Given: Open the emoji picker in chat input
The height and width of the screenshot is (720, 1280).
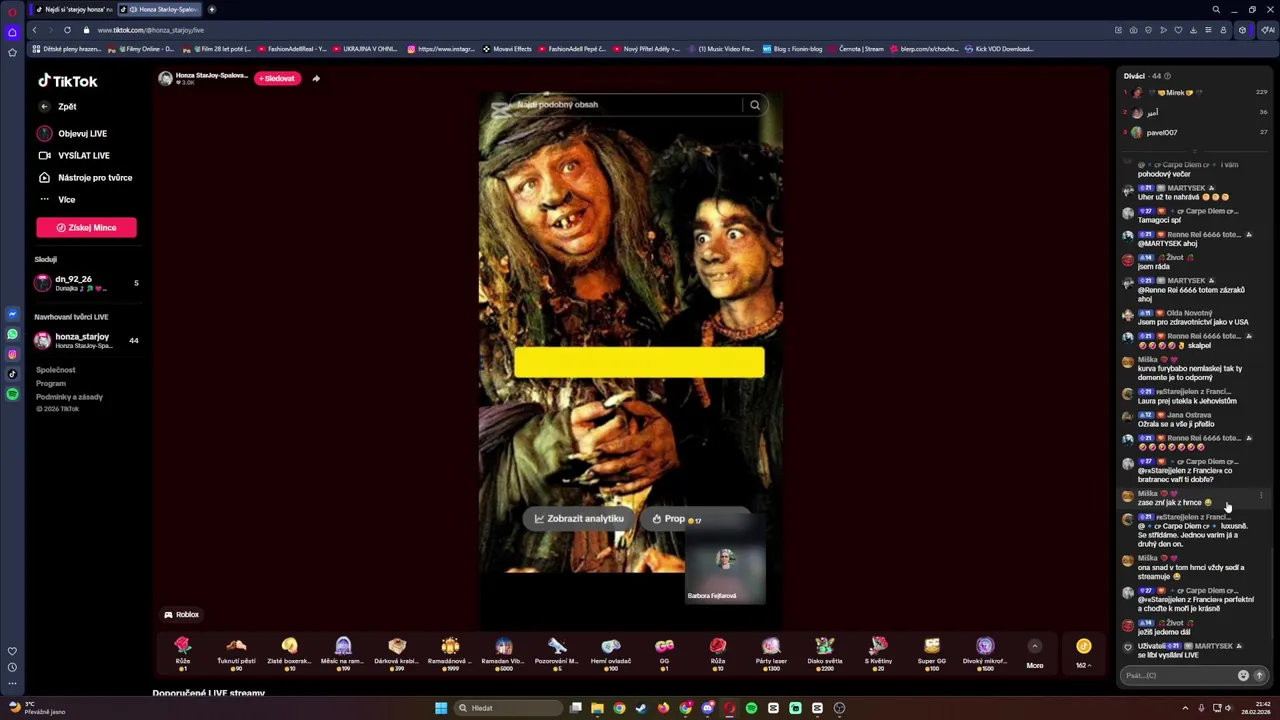Looking at the screenshot, I should click(x=1243, y=675).
